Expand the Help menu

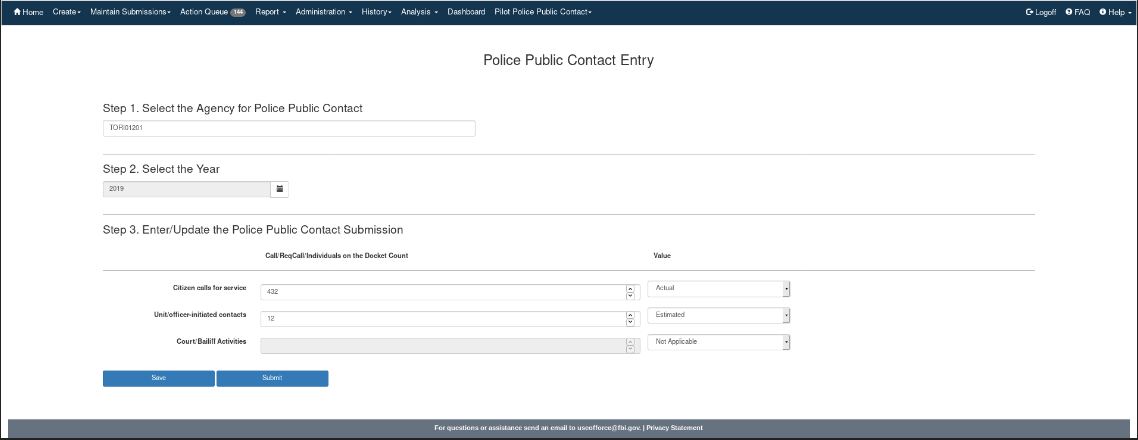(x=1114, y=12)
